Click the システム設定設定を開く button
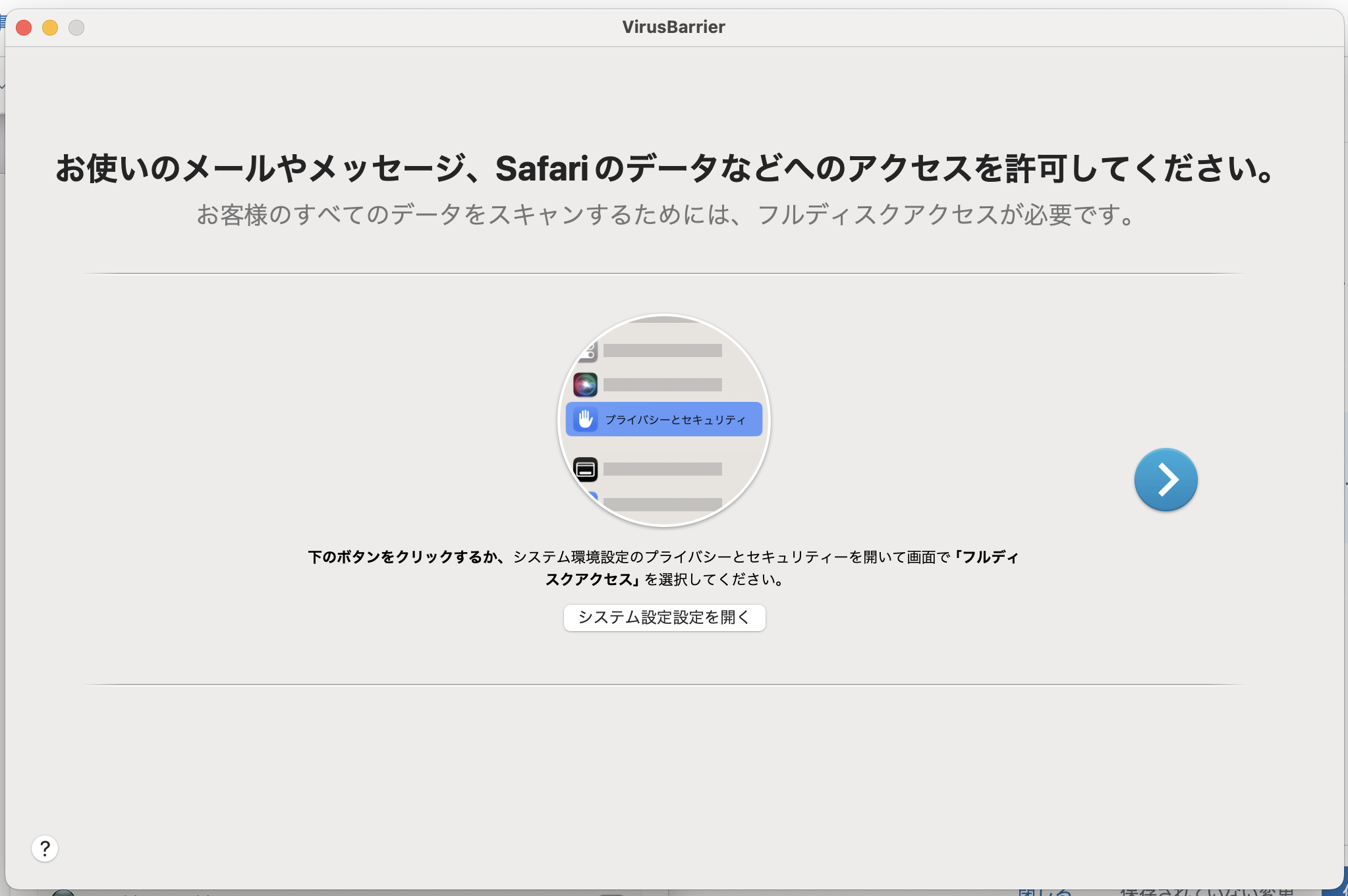 [x=664, y=617]
